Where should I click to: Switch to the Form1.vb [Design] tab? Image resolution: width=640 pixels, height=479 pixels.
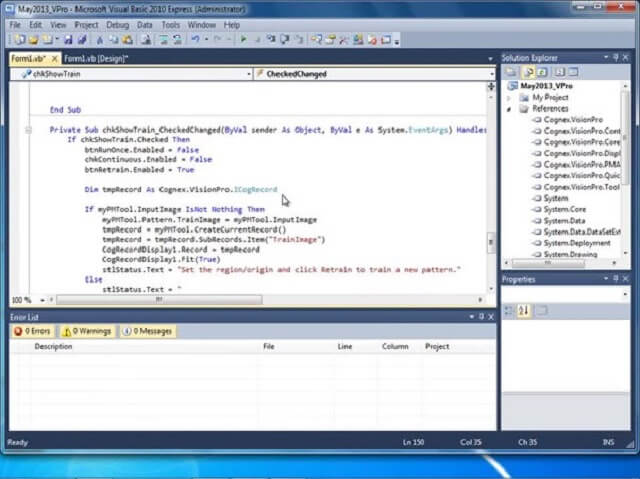tap(96, 59)
